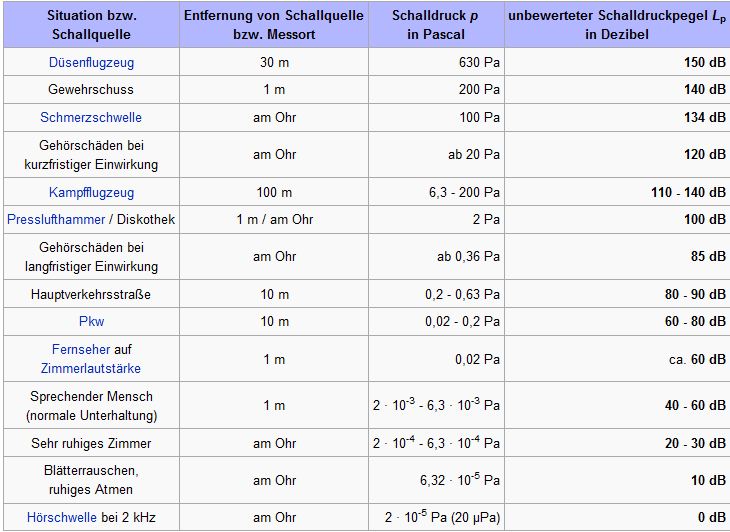Click the '10 dB' value
This screenshot has height=532, width=730.
pyautogui.click(x=708, y=480)
